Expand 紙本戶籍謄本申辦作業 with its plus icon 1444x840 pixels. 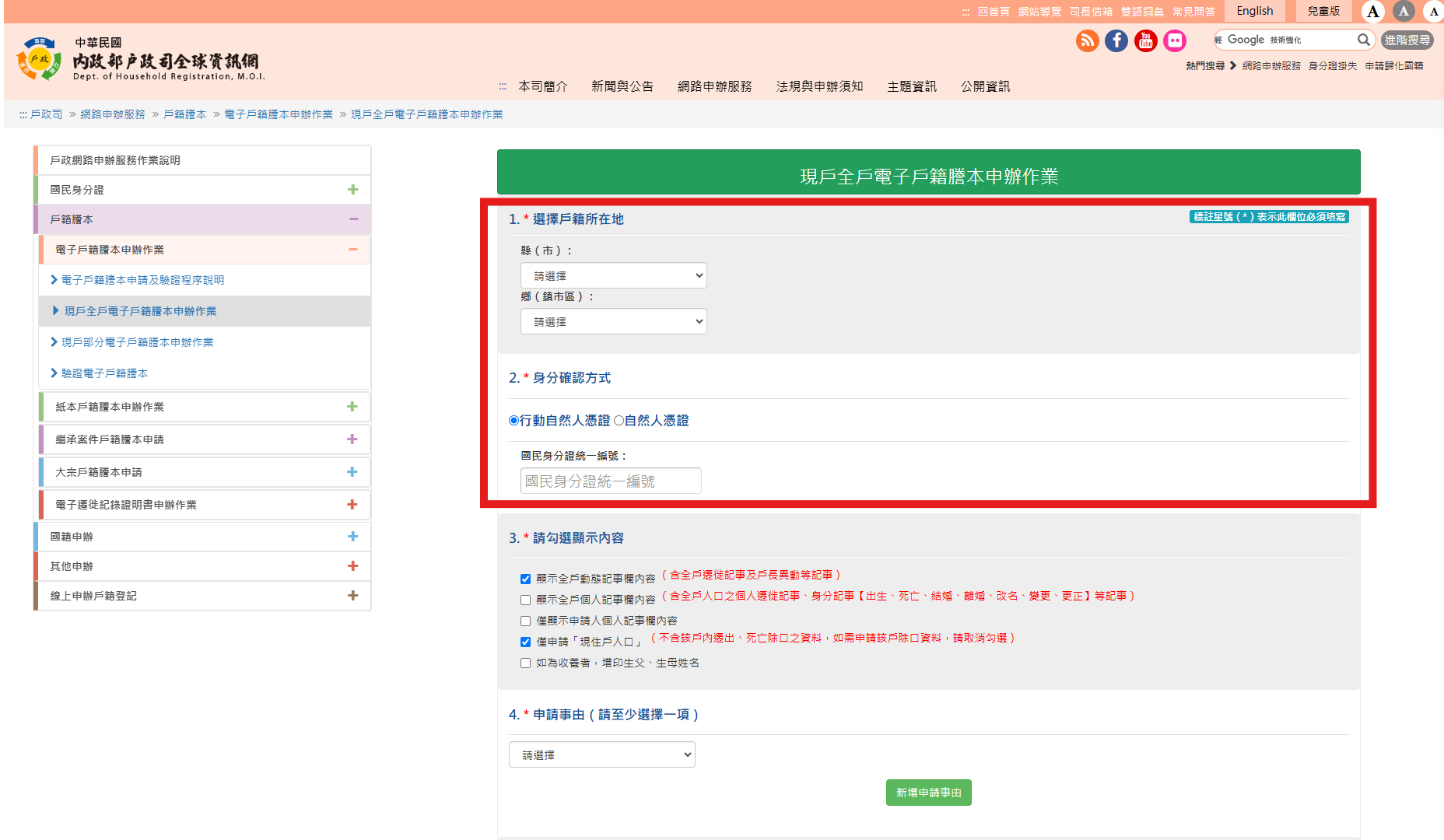point(352,407)
